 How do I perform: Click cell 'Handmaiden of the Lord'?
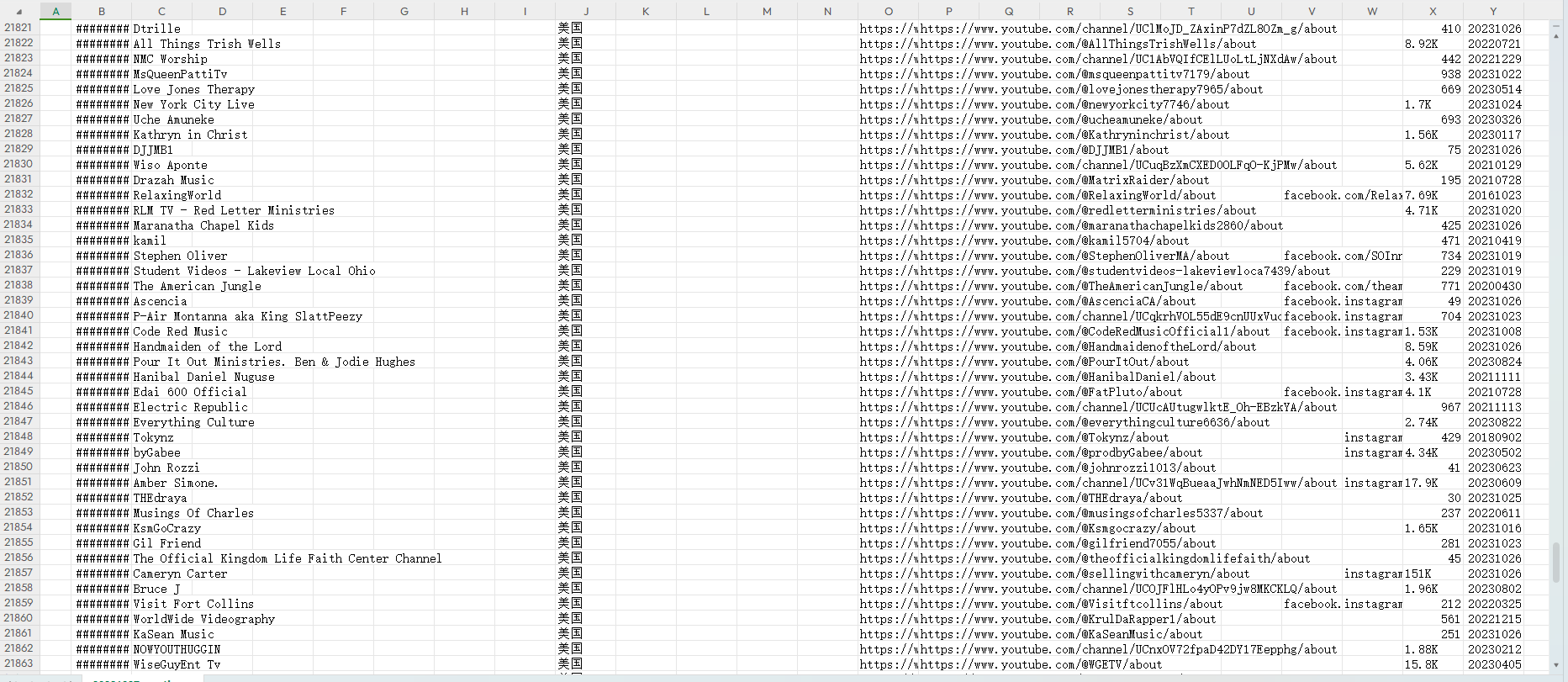[x=208, y=346]
